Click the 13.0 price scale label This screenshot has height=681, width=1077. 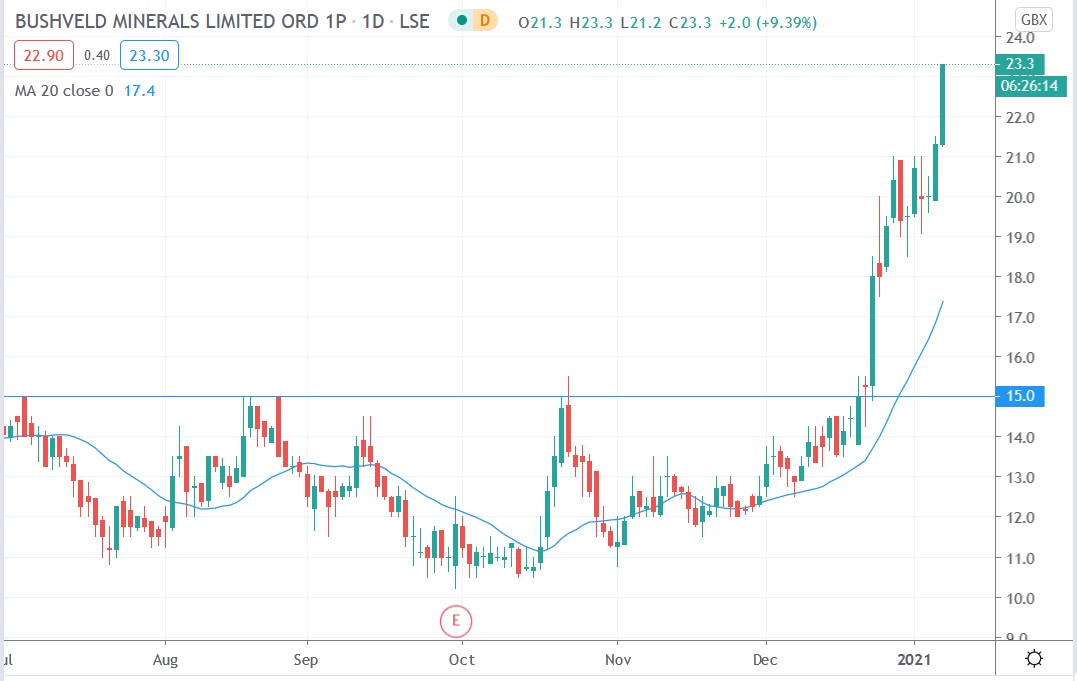tap(1020, 477)
